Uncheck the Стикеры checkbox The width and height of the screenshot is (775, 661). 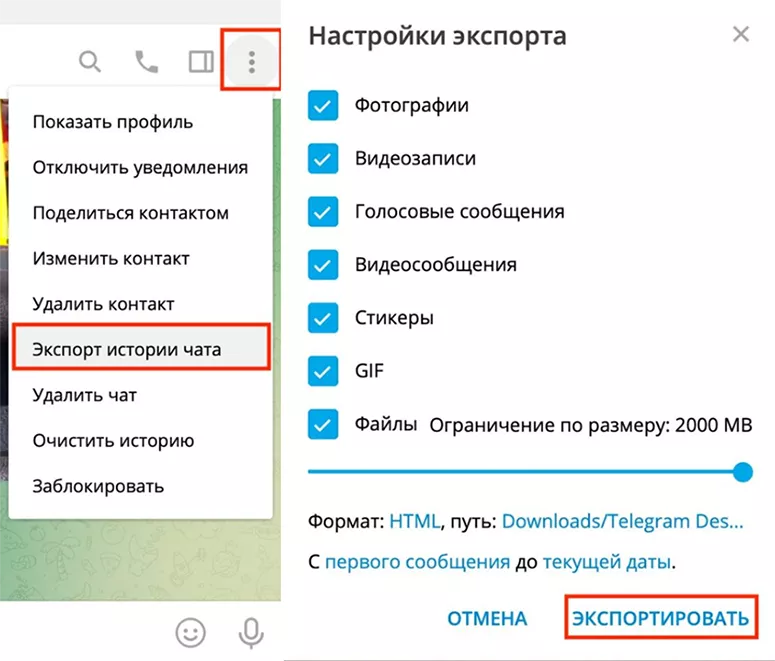tap(323, 317)
